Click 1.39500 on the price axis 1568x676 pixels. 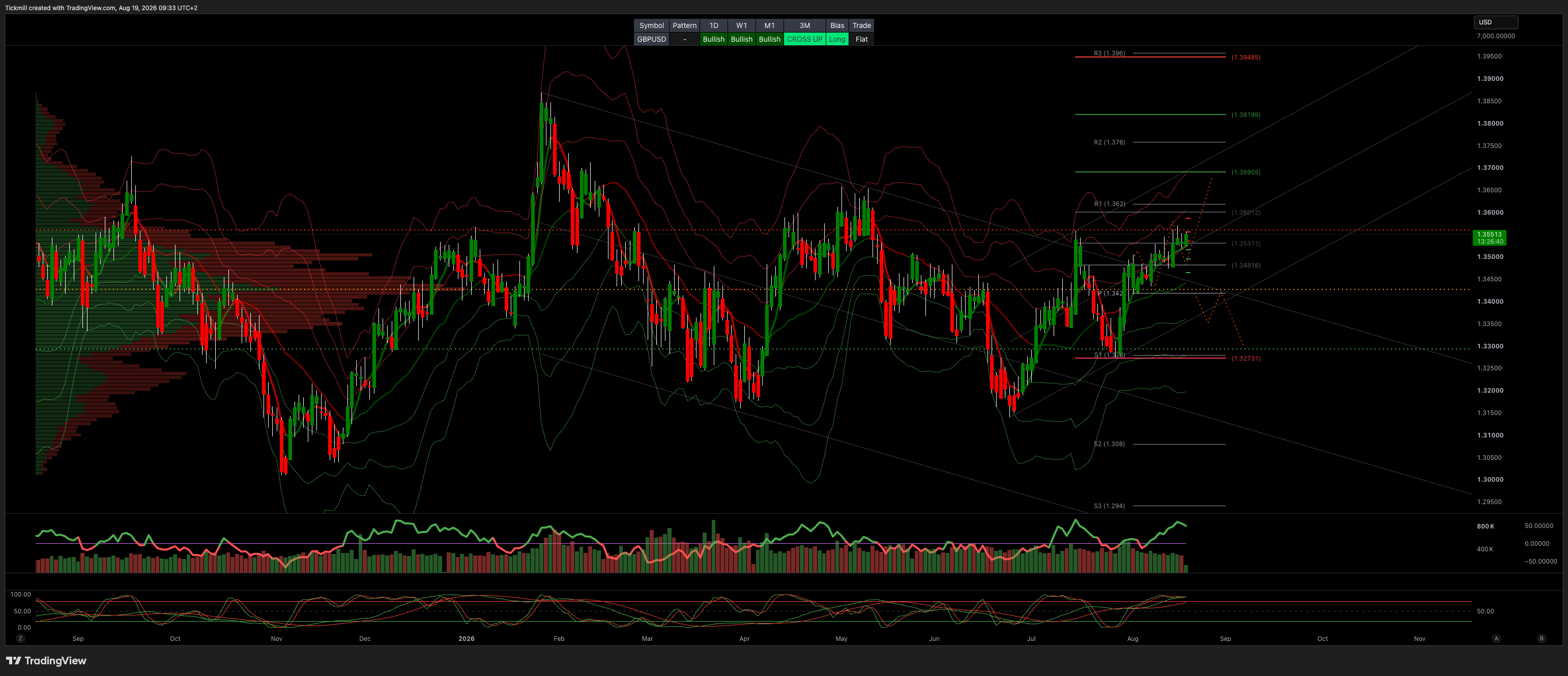(x=1490, y=56)
